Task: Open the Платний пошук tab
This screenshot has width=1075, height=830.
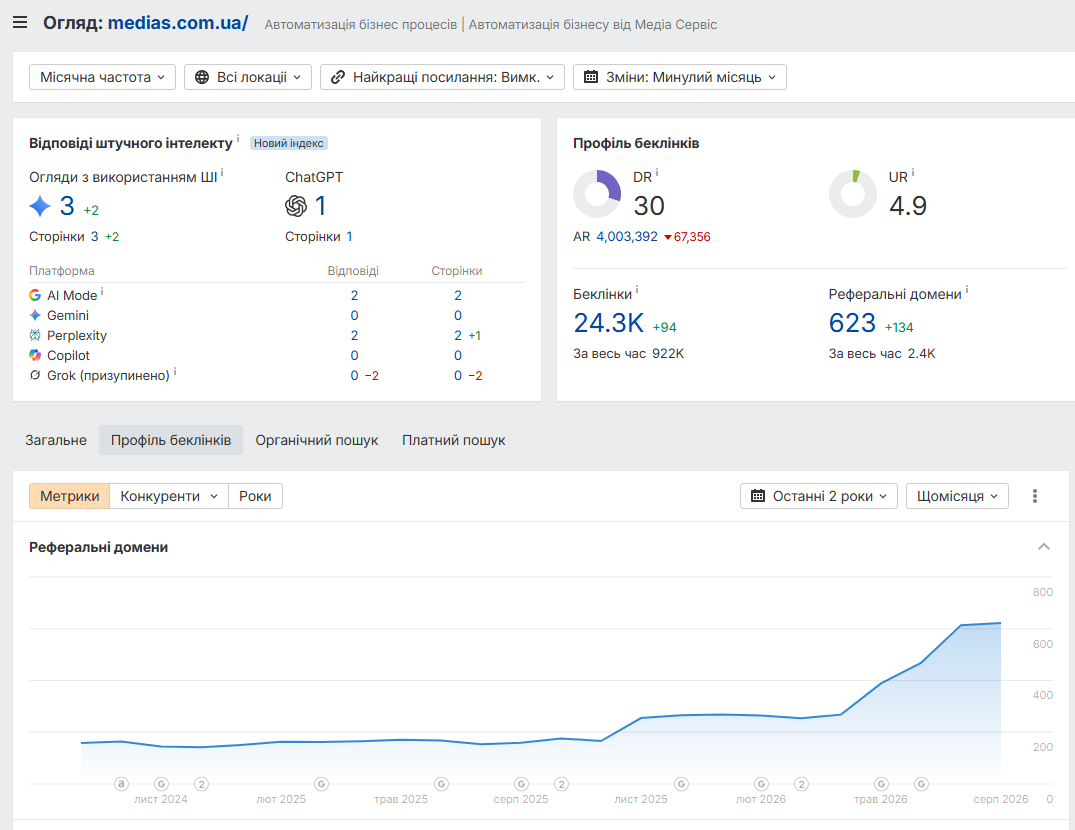Action: click(454, 440)
